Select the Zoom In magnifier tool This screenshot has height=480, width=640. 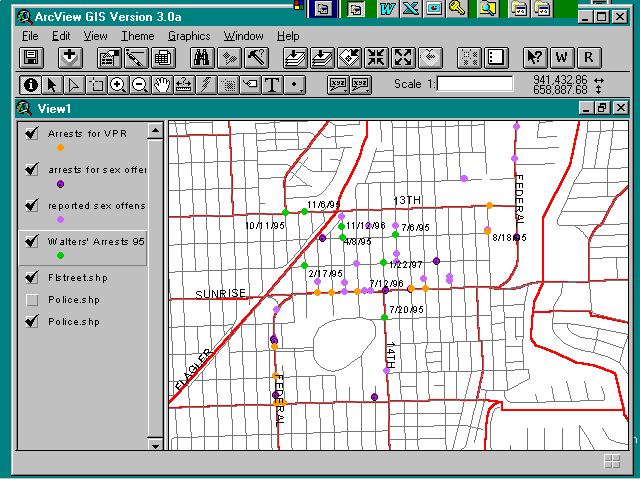point(118,85)
